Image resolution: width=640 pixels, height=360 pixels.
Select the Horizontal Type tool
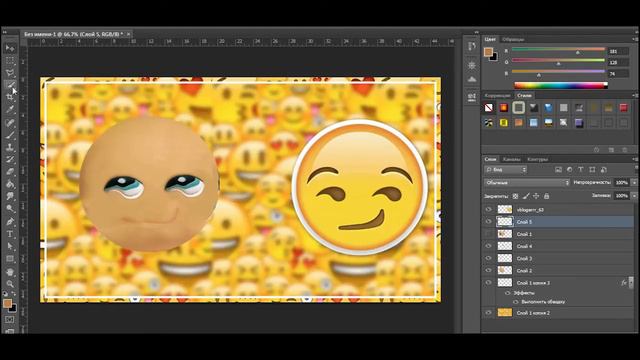pyautogui.click(x=10, y=234)
